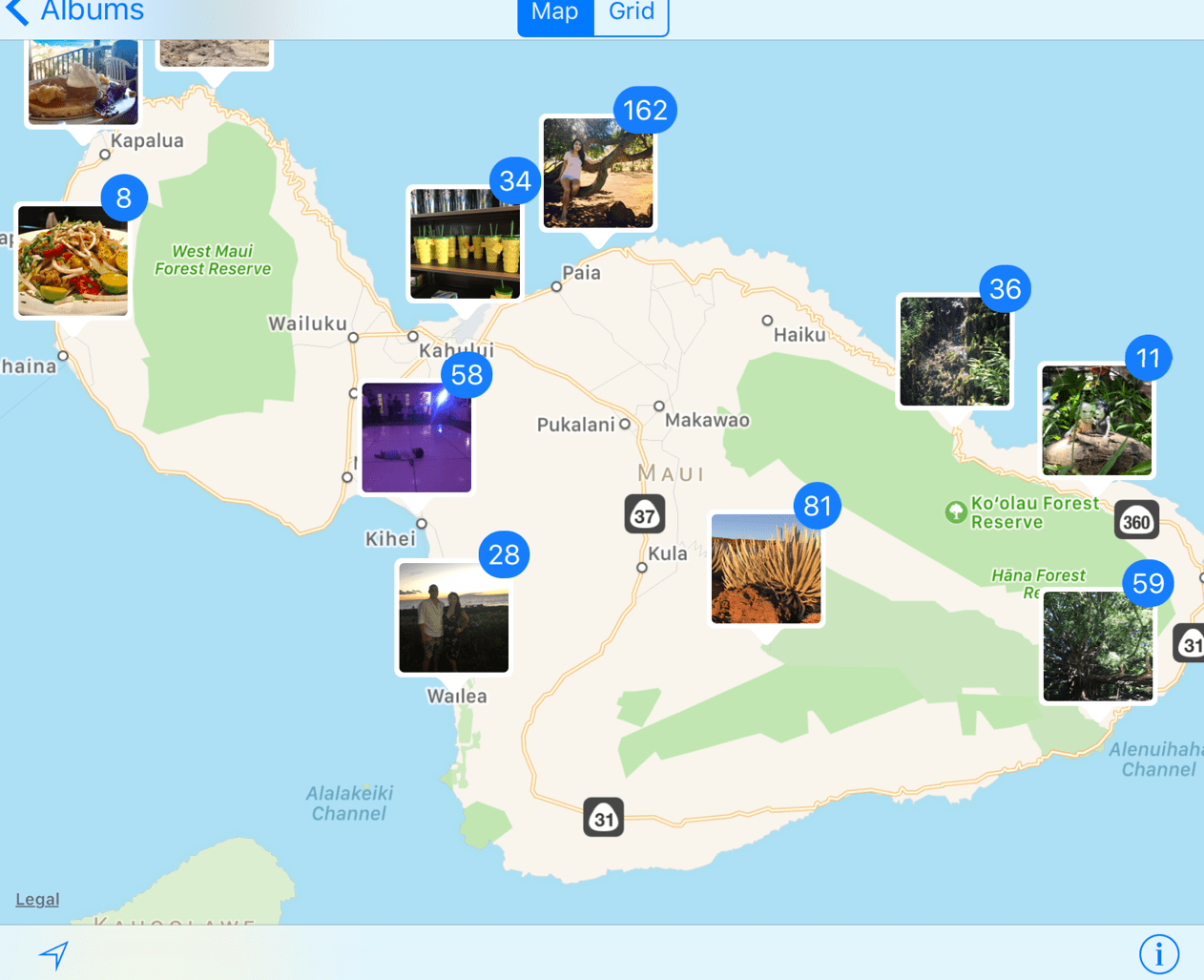Open the 8-photo salad dish cluster
Image resolution: width=1204 pixels, height=980 pixels.
[x=73, y=261]
